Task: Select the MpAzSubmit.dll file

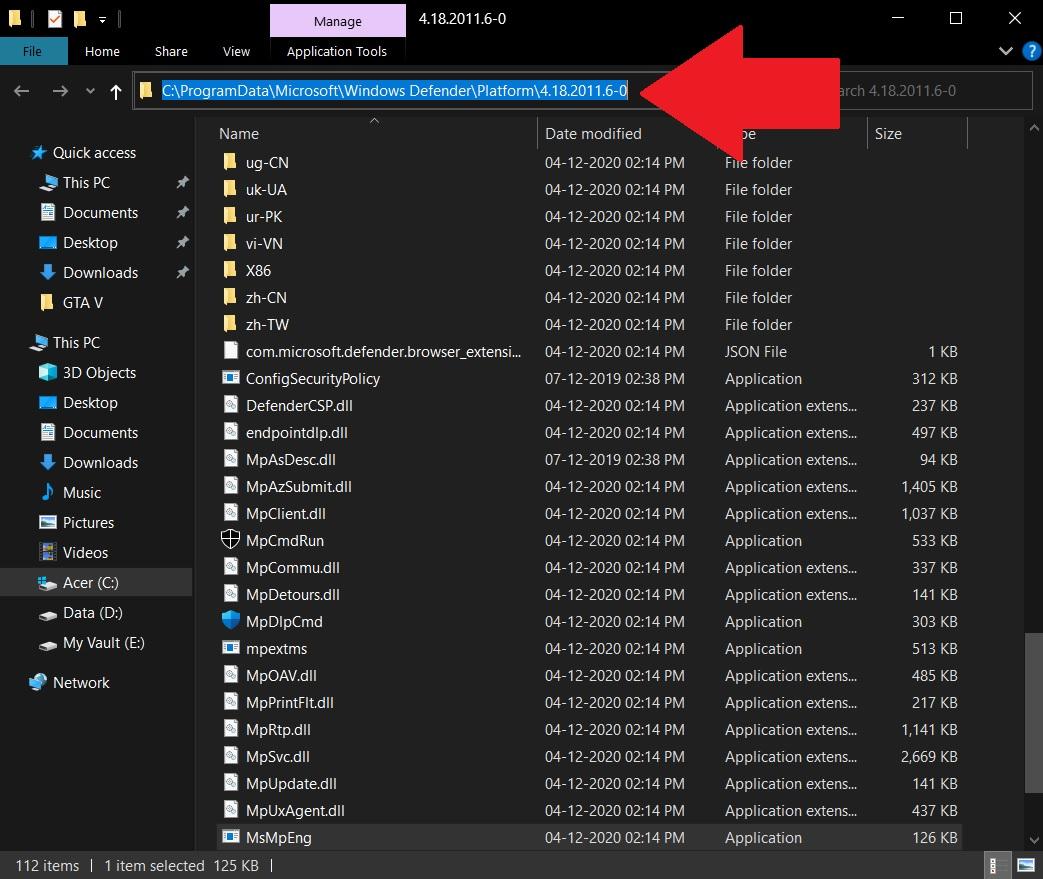Action: (299, 486)
